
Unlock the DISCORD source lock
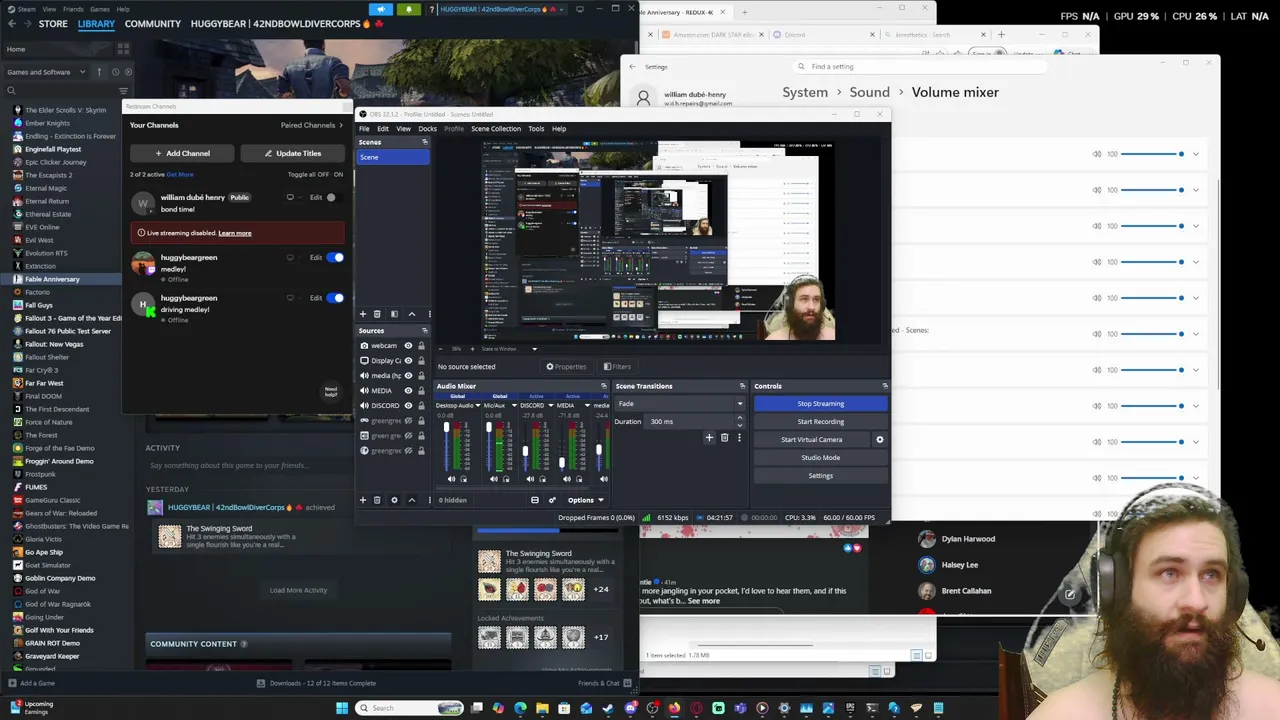point(421,406)
